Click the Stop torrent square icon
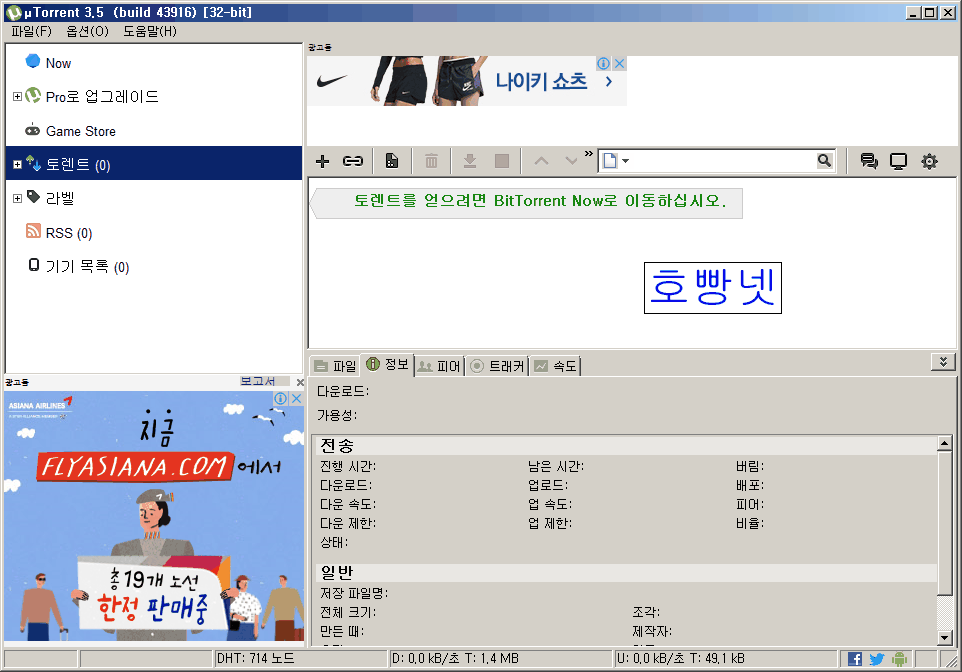This screenshot has height=672, width=962. tap(502, 161)
